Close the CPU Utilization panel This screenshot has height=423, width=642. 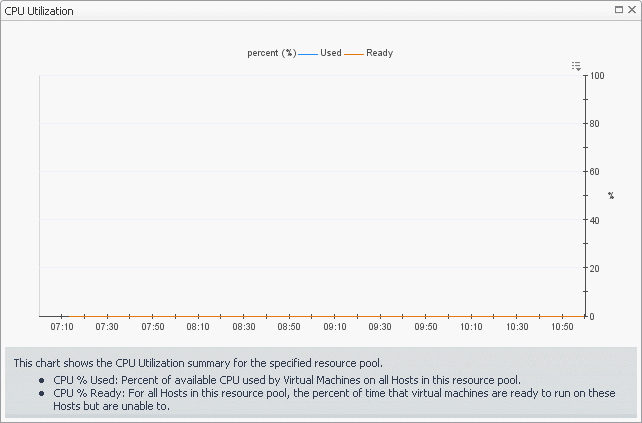click(631, 10)
